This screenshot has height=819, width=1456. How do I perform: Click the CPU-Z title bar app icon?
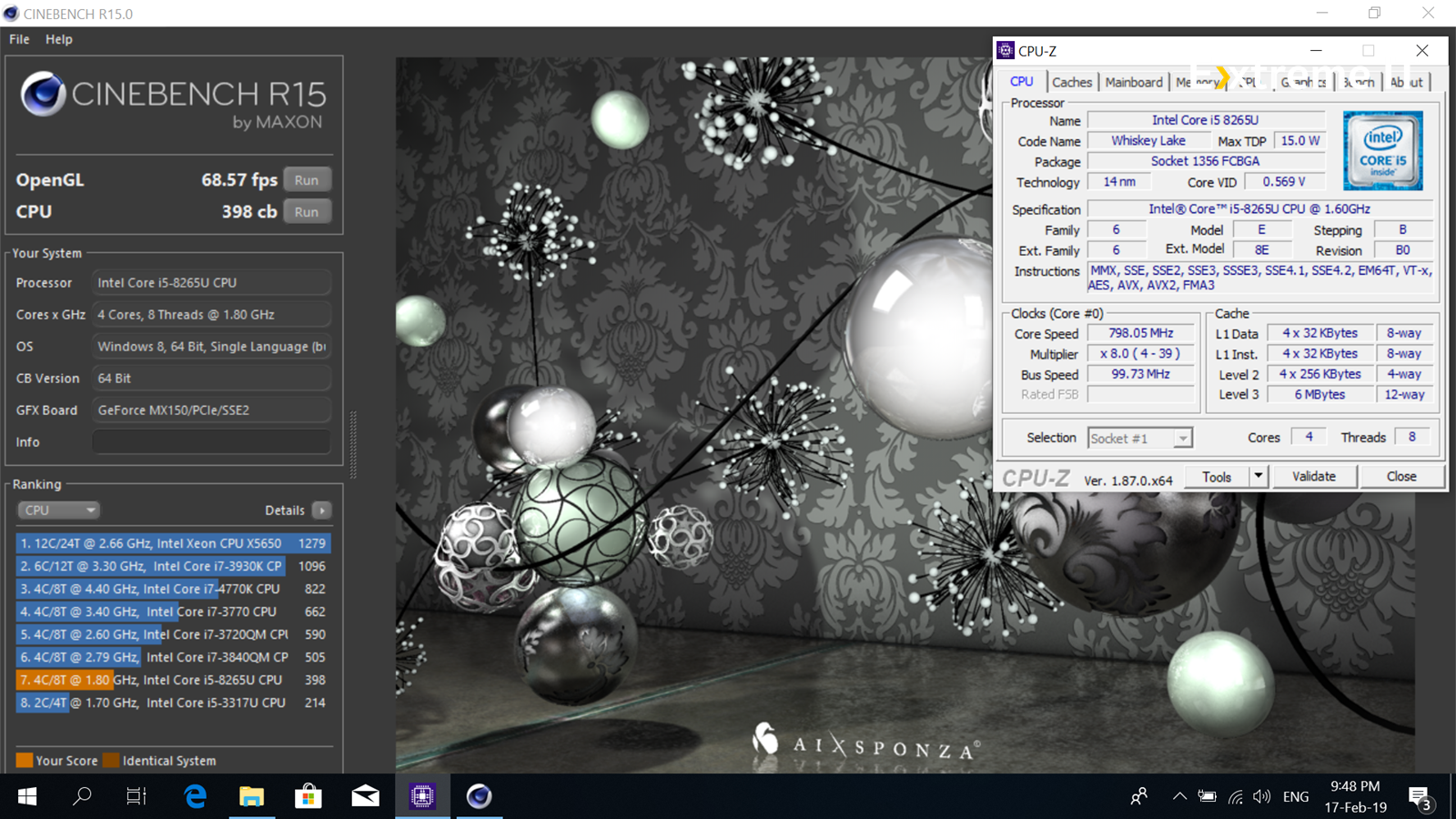pos(1006,50)
